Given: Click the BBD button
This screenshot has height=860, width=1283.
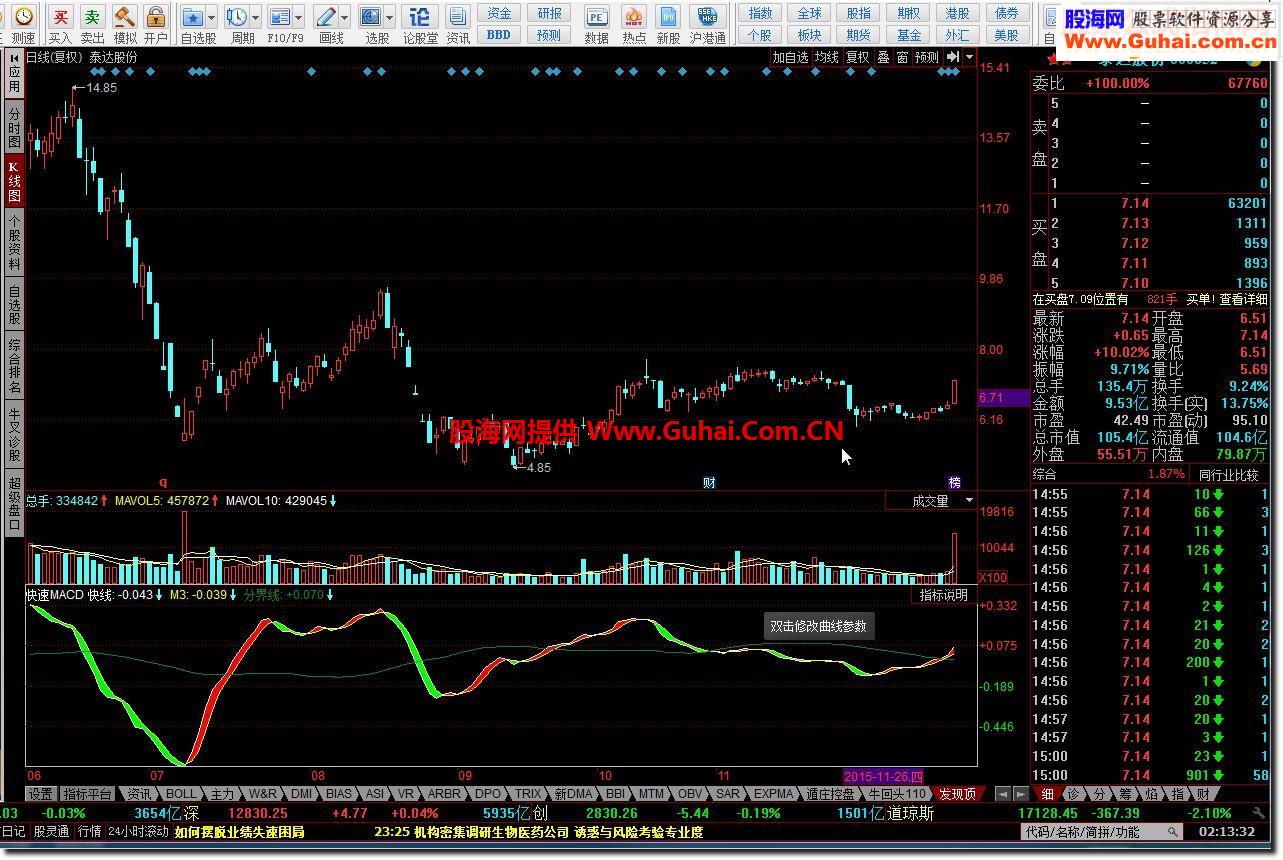Looking at the screenshot, I should click(498, 34).
